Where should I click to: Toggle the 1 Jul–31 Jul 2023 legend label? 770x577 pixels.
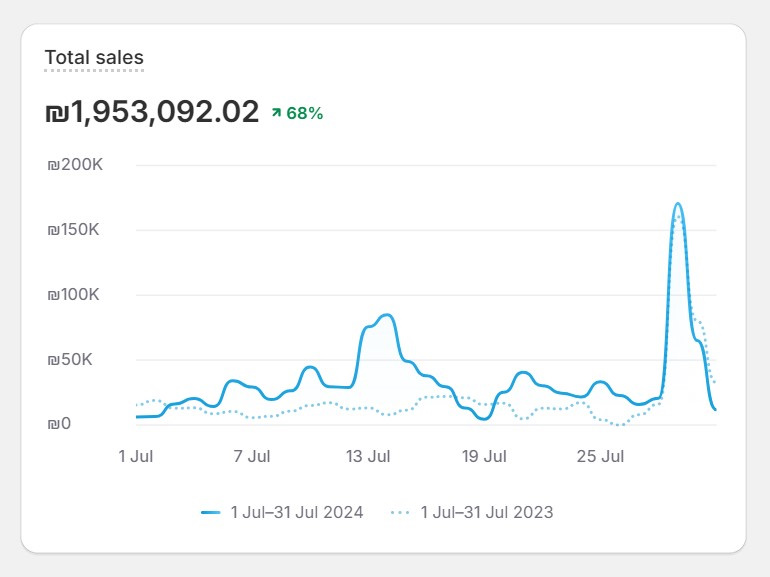486,512
